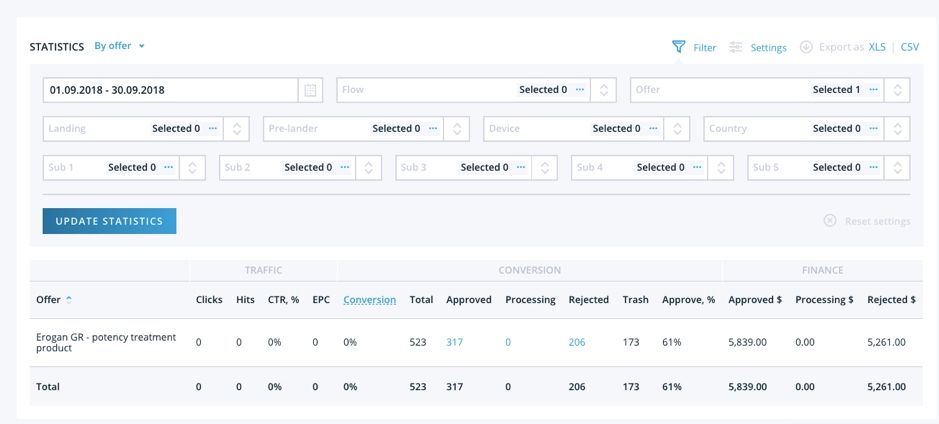Expand the Device filter arrows
Viewport: 939px width, 424px height.
click(x=677, y=129)
